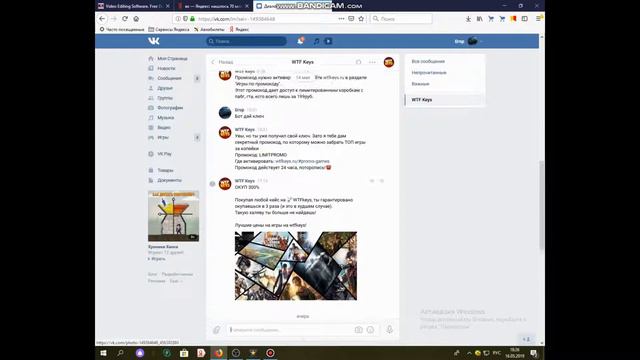Open the VK notifications bell
The image size is (640, 360).
click(300, 41)
